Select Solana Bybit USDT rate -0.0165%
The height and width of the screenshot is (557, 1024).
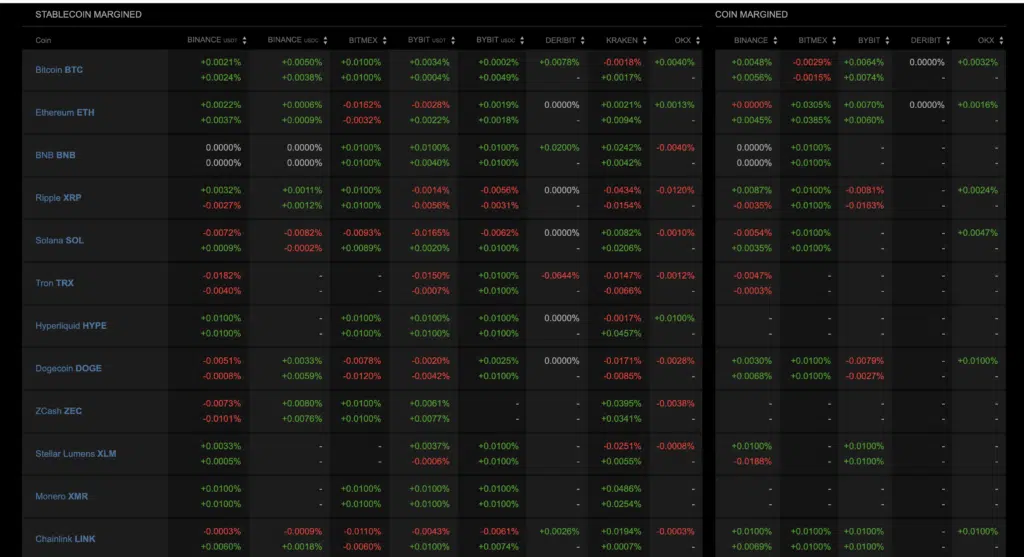tap(430, 232)
